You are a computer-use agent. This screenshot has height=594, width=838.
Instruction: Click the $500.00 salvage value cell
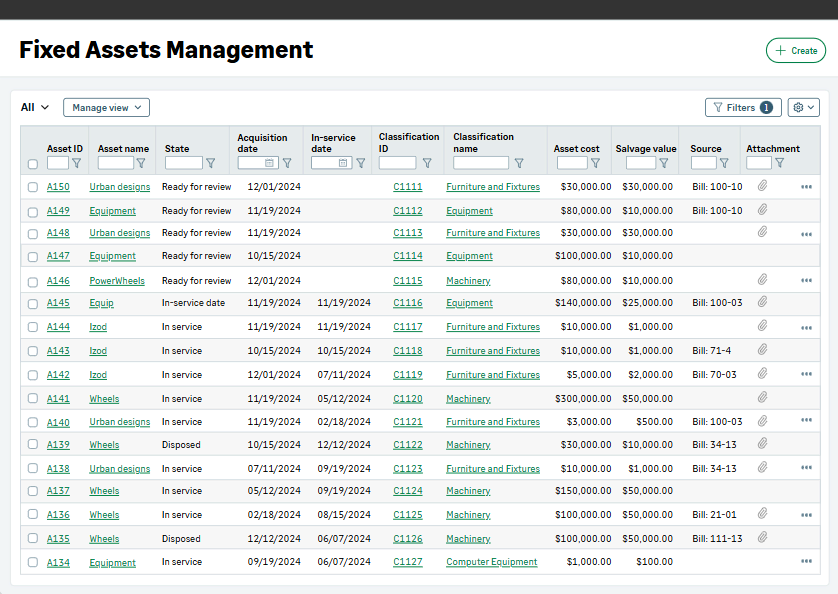tap(655, 422)
